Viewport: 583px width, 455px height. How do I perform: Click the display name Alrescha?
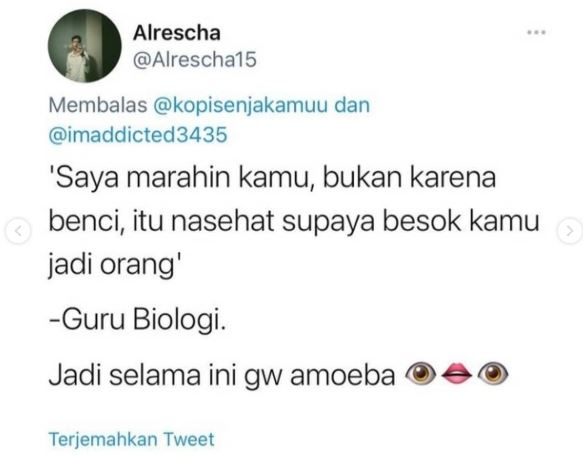point(177,33)
